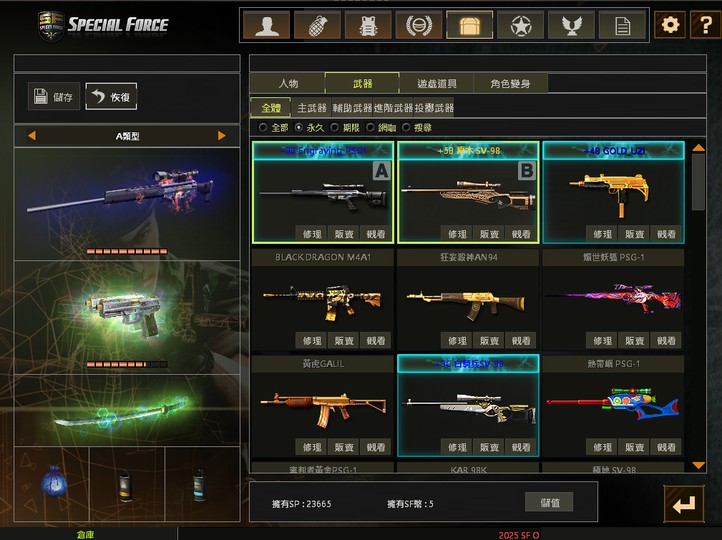Viewport: 722px width, 540px height.
Task: Open the grenade shop icon
Action: pyautogui.click(x=317, y=25)
